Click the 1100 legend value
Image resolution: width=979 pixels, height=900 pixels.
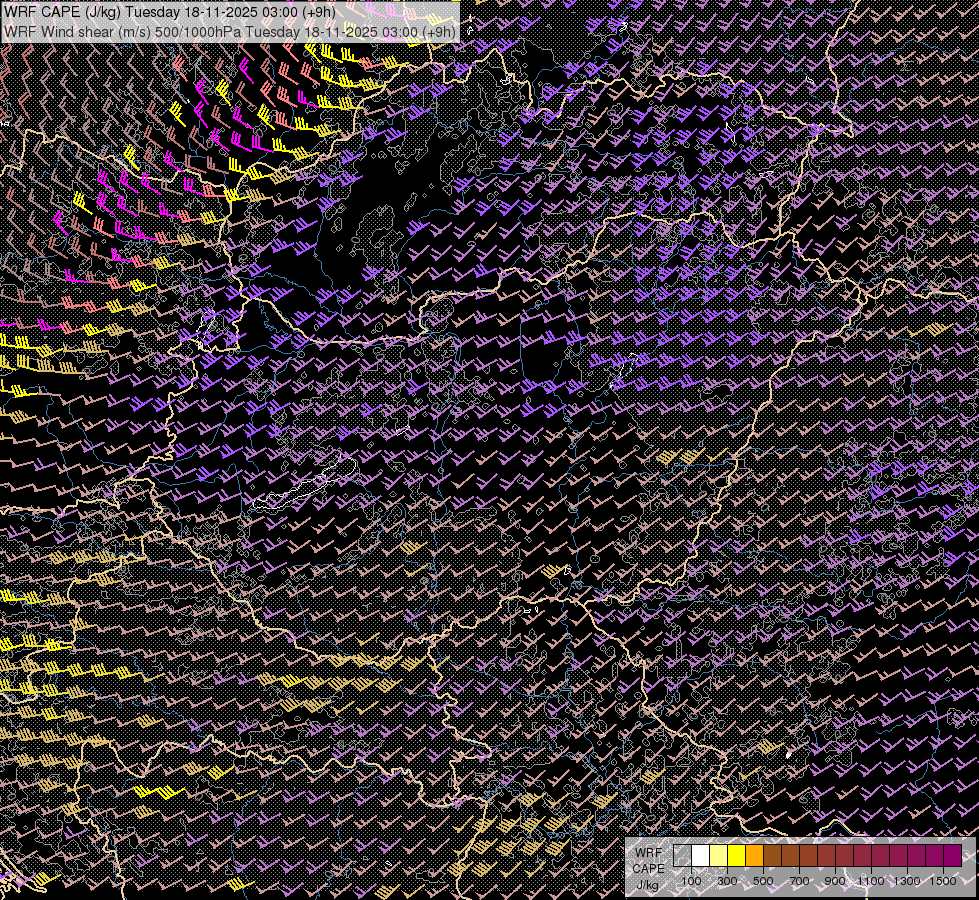(x=871, y=881)
